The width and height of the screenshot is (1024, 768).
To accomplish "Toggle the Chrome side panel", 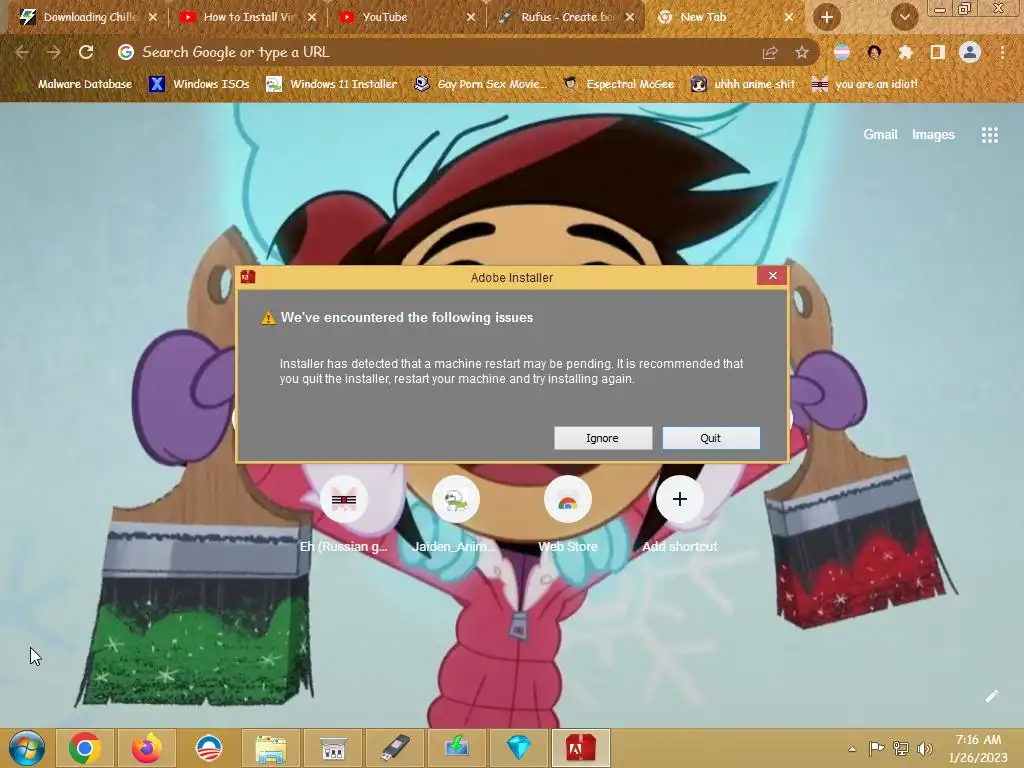I will 938,52.
